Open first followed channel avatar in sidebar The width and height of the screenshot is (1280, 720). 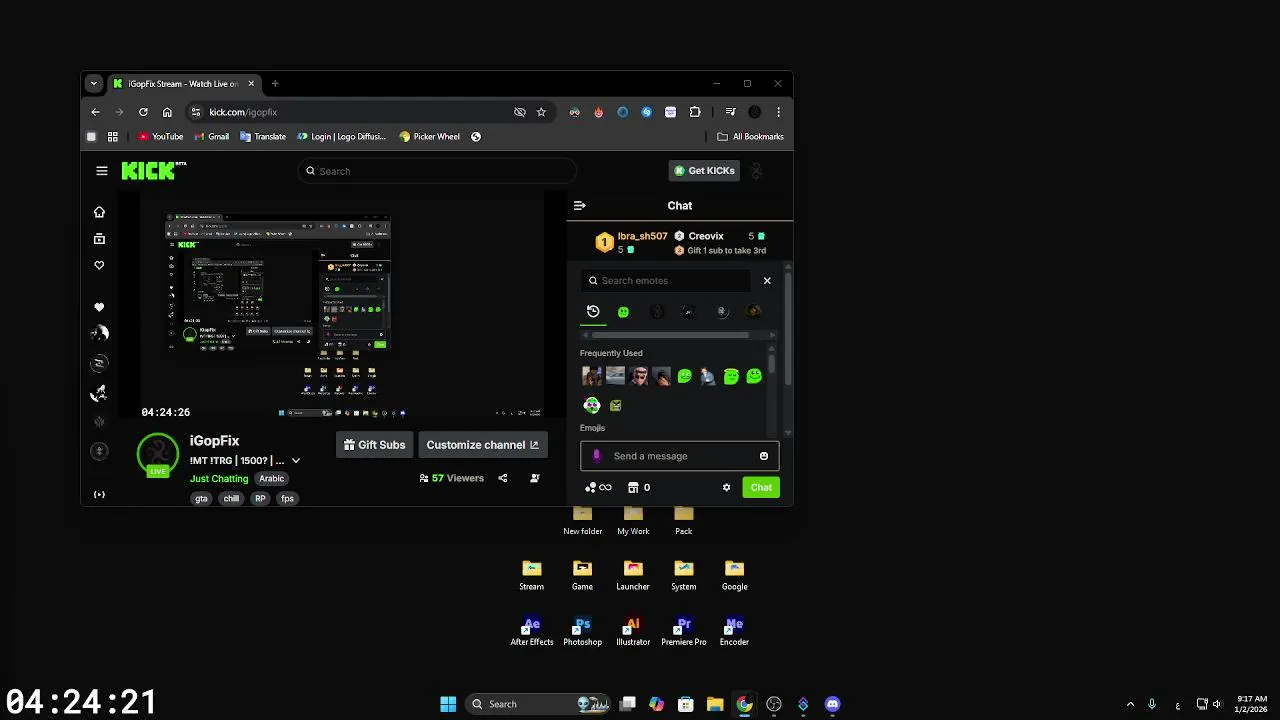coord(99,334)
